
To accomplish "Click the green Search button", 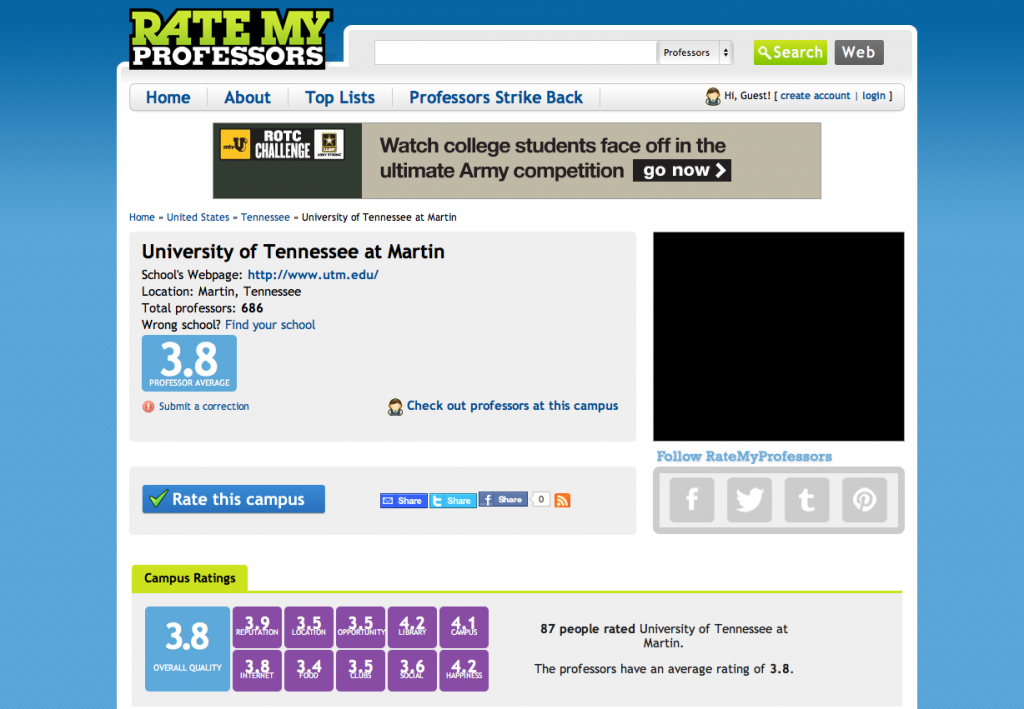I will click(x=790, y=52).
